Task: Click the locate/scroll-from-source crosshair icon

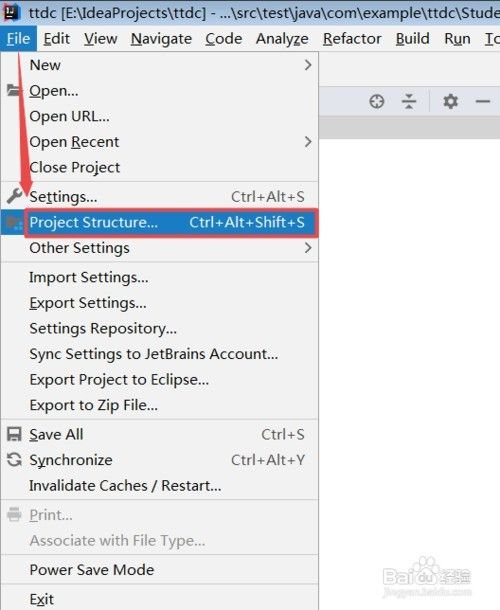Action: (376, 102)
